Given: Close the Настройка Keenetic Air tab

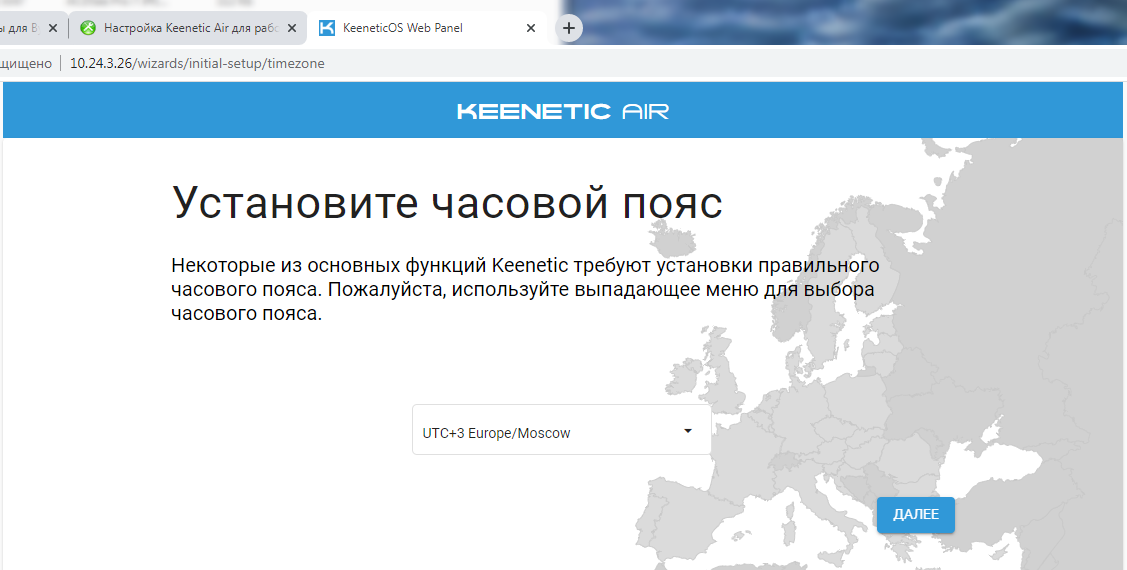Looking at the screenshot, I should pos(293,28).
